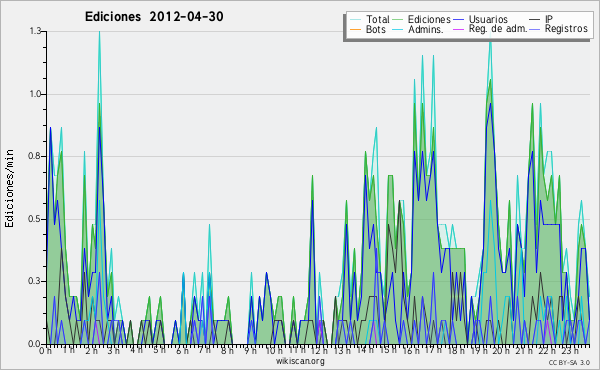
Task: Click the chart title 'Ediciones 2012-04-30'
Action: tap(154, 17)
